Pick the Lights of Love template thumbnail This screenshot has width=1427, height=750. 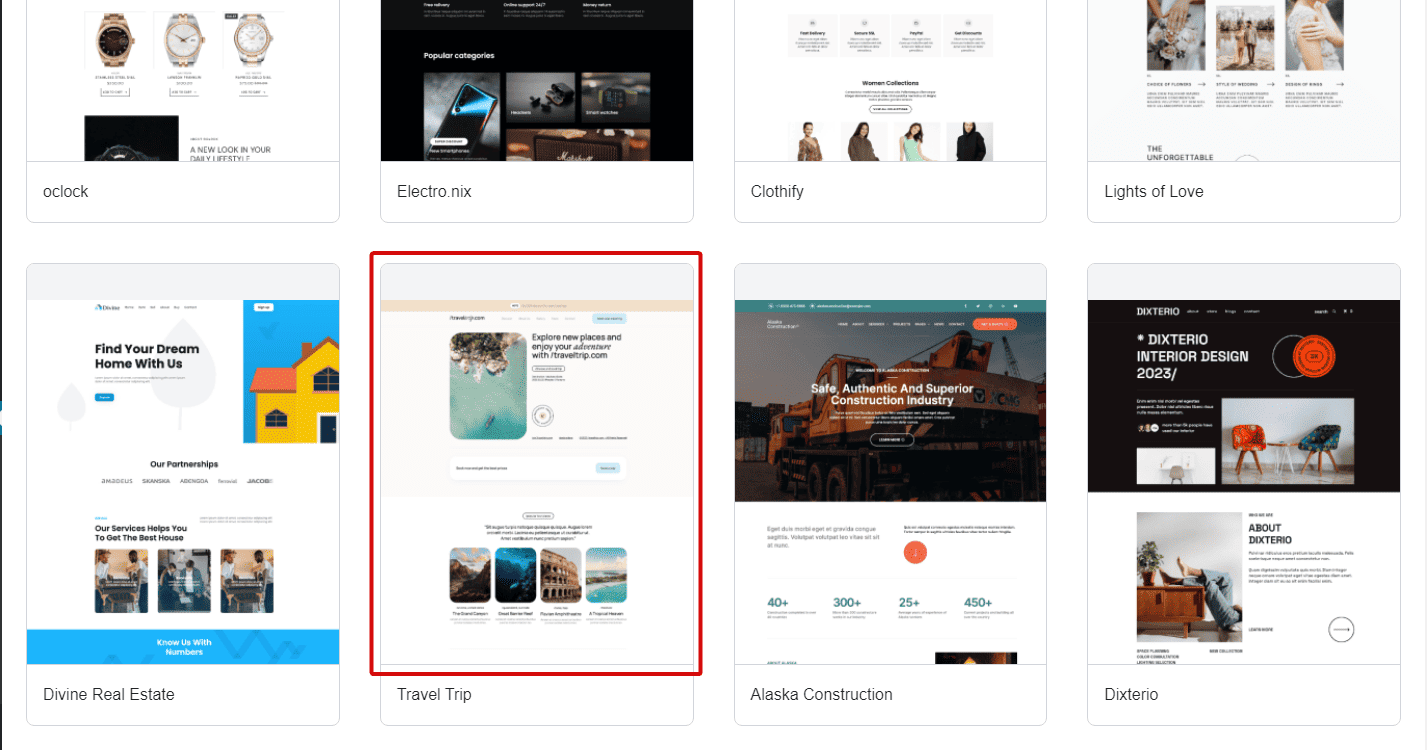1243,80
